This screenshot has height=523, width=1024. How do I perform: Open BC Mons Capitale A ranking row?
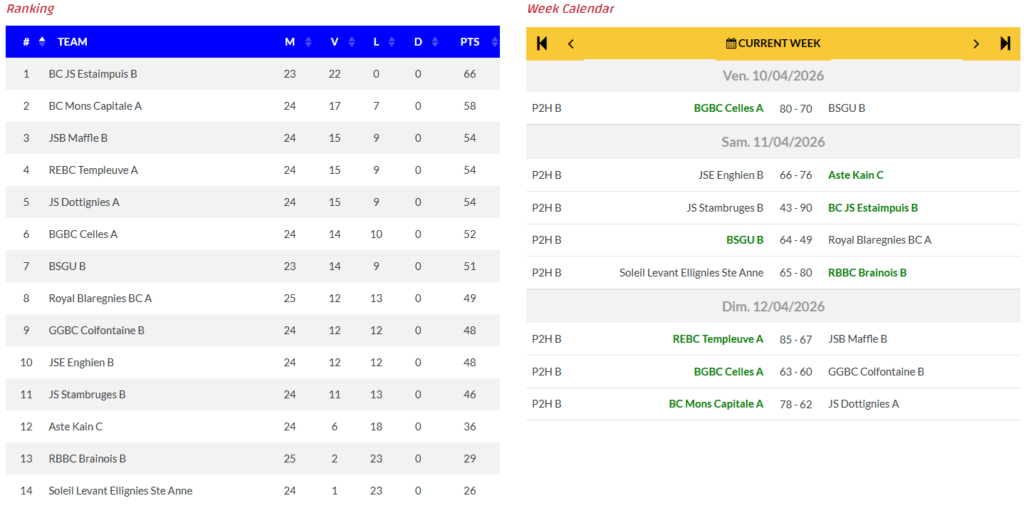pos(95,106)
